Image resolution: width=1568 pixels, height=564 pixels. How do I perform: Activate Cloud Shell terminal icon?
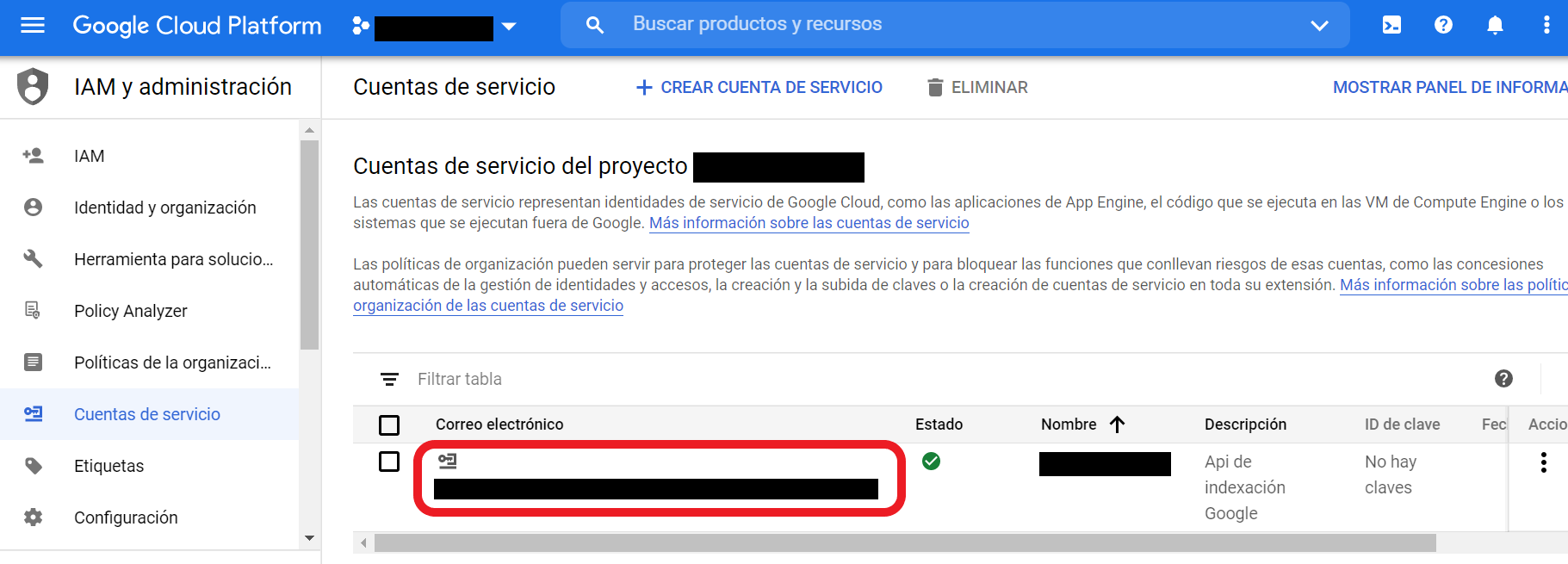click(1391, 25)
